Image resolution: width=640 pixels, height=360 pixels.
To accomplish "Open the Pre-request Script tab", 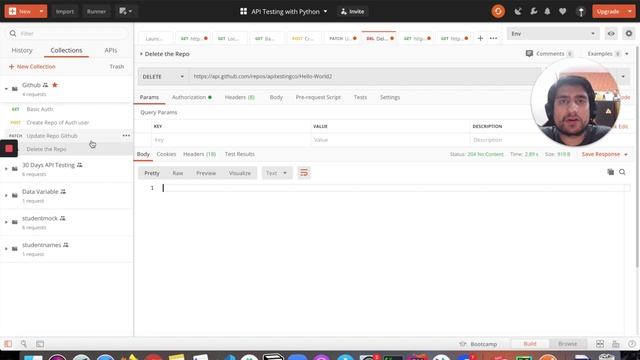I will click(318, 97).
